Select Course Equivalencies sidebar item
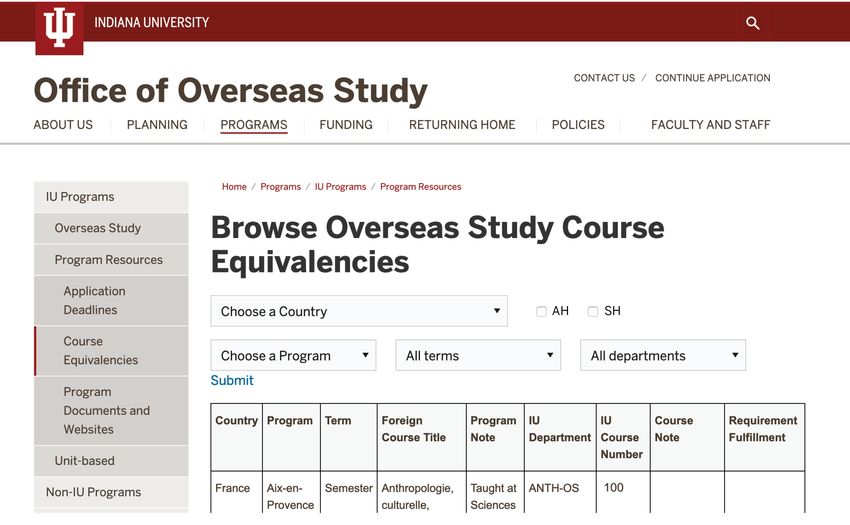The height and width of the screenshot is (525, 850). [111, 351]
